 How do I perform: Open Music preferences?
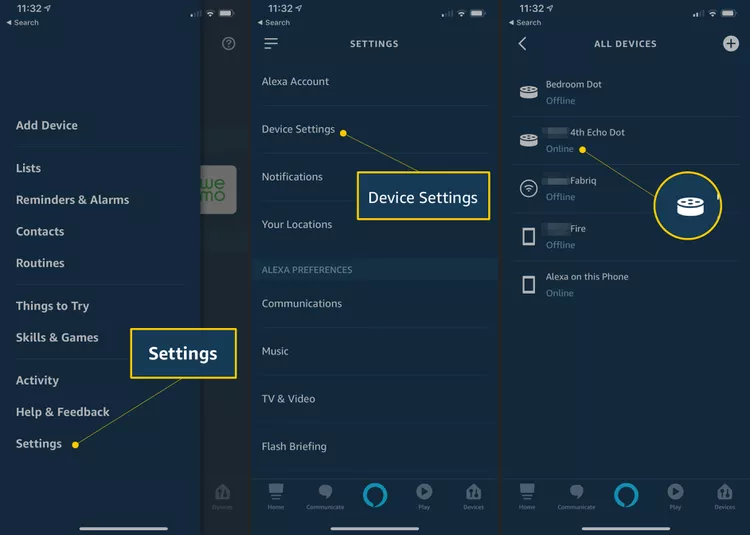375,351
